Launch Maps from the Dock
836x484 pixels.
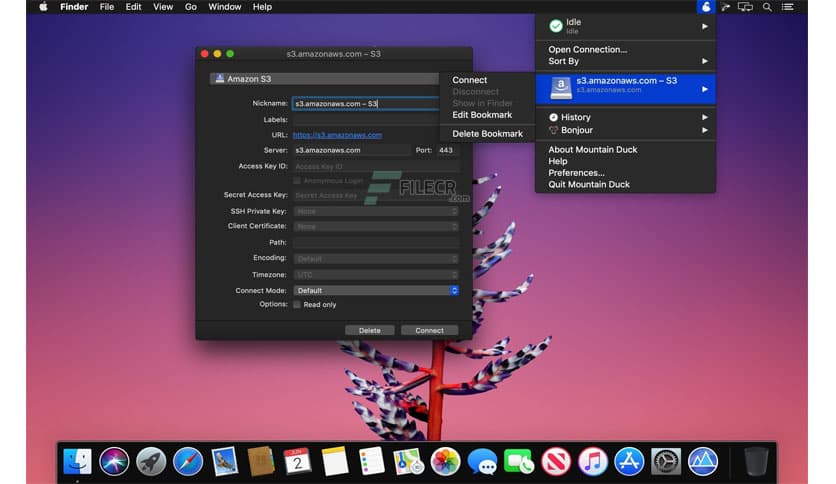[x=408, y=461]
